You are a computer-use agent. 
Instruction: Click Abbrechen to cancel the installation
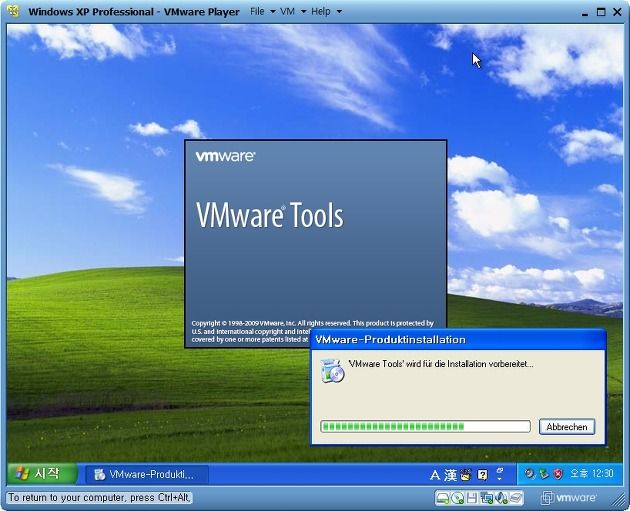pyautogui.click(x=567, y=427)
